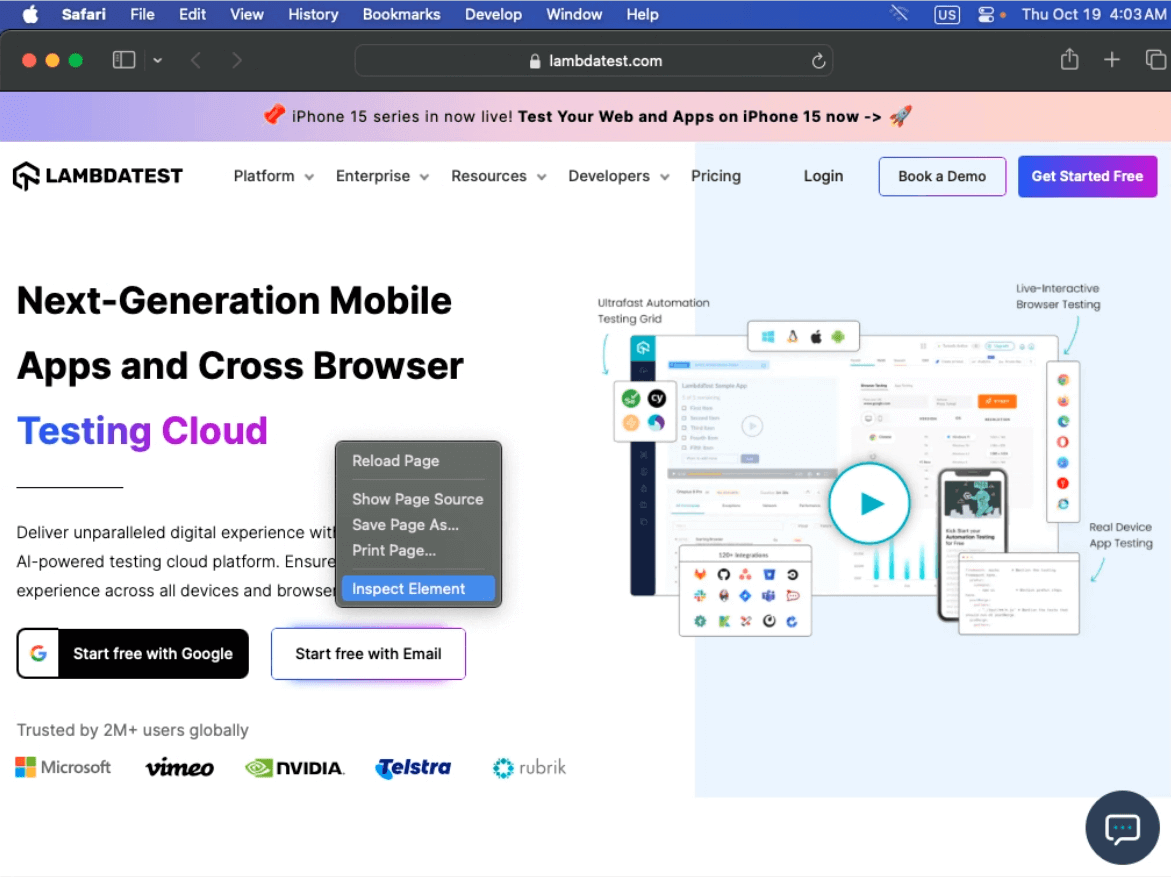Open the Develop menu in menu bar
Image resolution: width=1171 pixels, height=877 pixels.
pyautogui.click(x=493, y=14)
